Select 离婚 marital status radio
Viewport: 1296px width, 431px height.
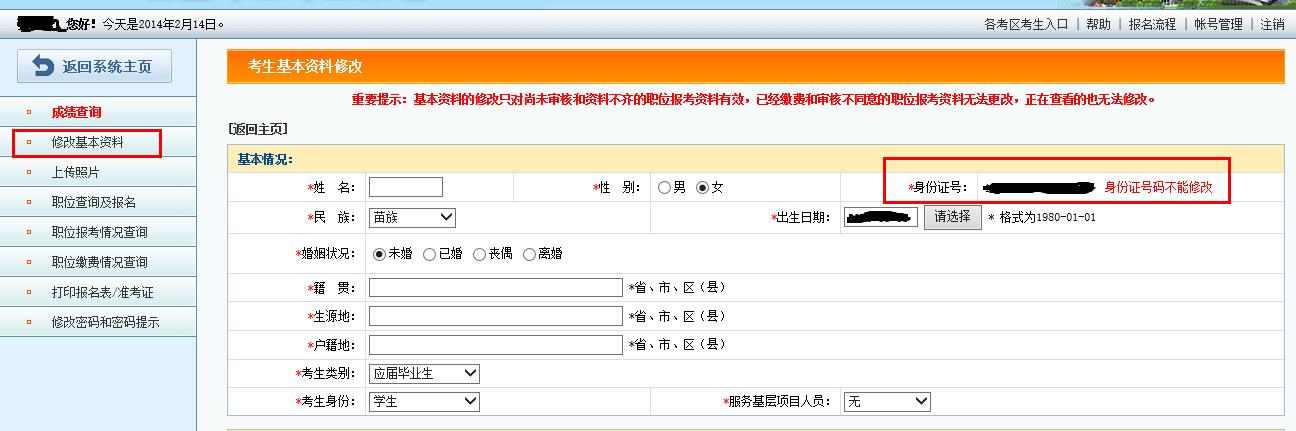(529, 254)
